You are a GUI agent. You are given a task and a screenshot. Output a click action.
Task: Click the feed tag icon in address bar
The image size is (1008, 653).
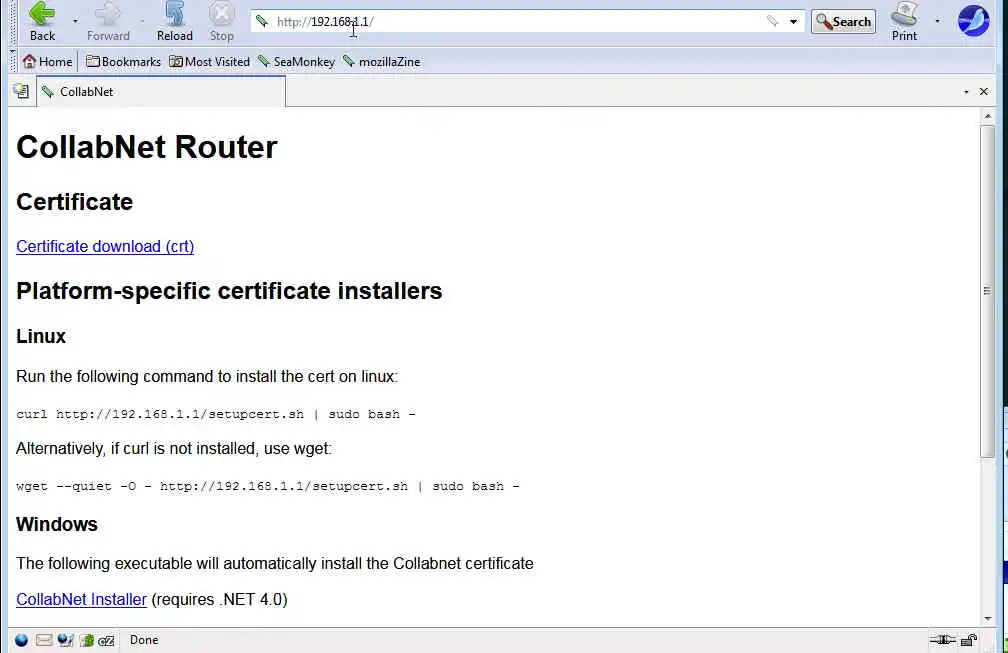point(772,21)
